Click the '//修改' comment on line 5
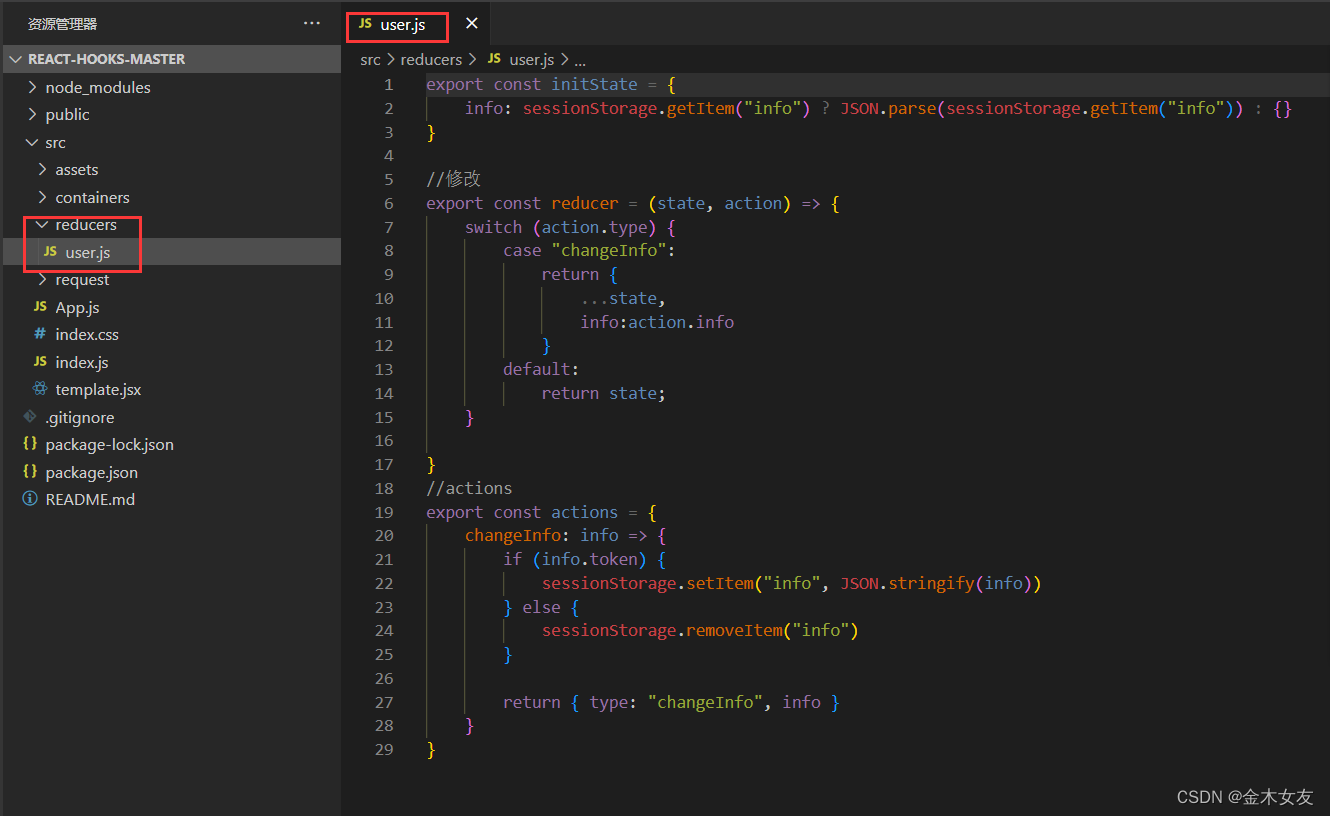The image size is (1330, 816). (454, 179)
